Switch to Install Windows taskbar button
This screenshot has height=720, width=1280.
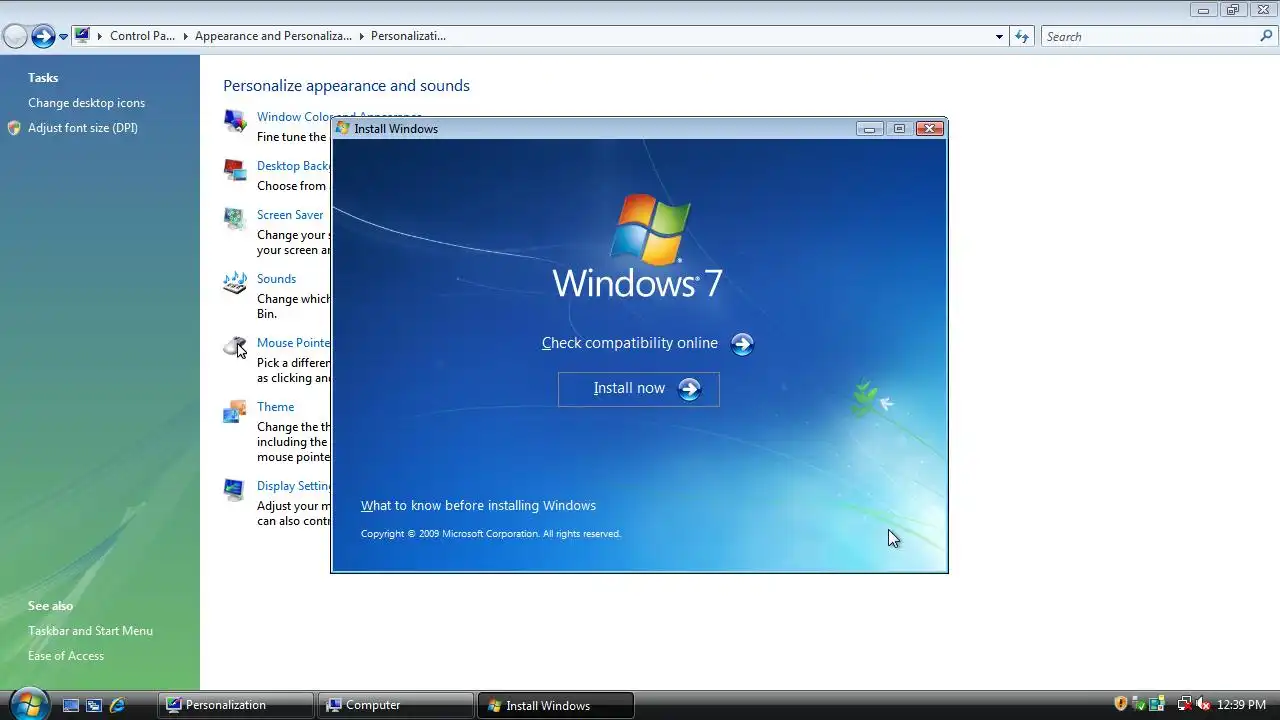(556, 705)
